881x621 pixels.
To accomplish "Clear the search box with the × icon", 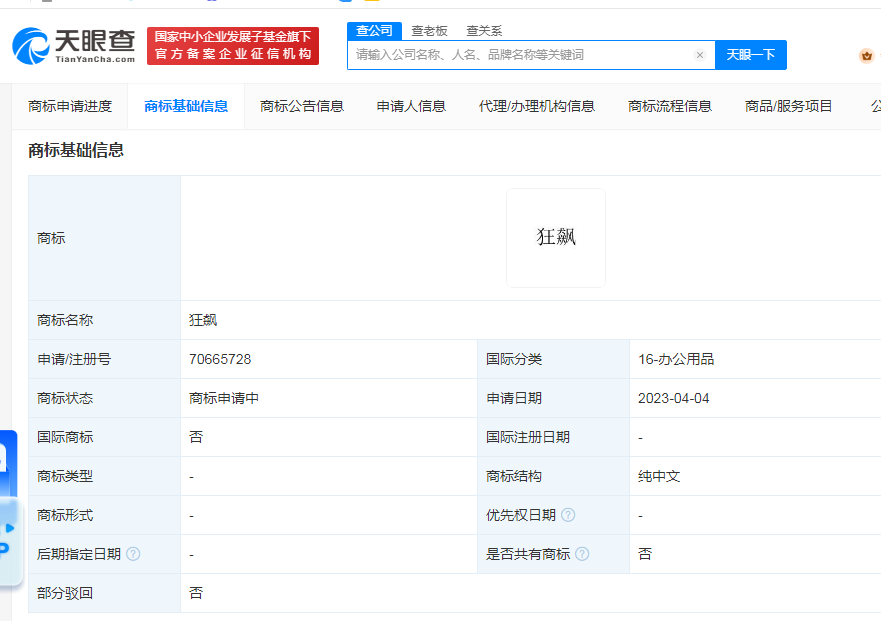I will (699, 55).
